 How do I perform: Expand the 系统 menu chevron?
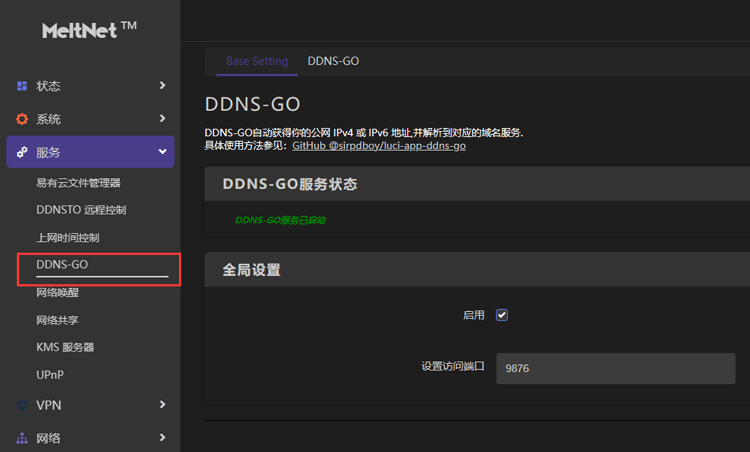tap(162, 118)
